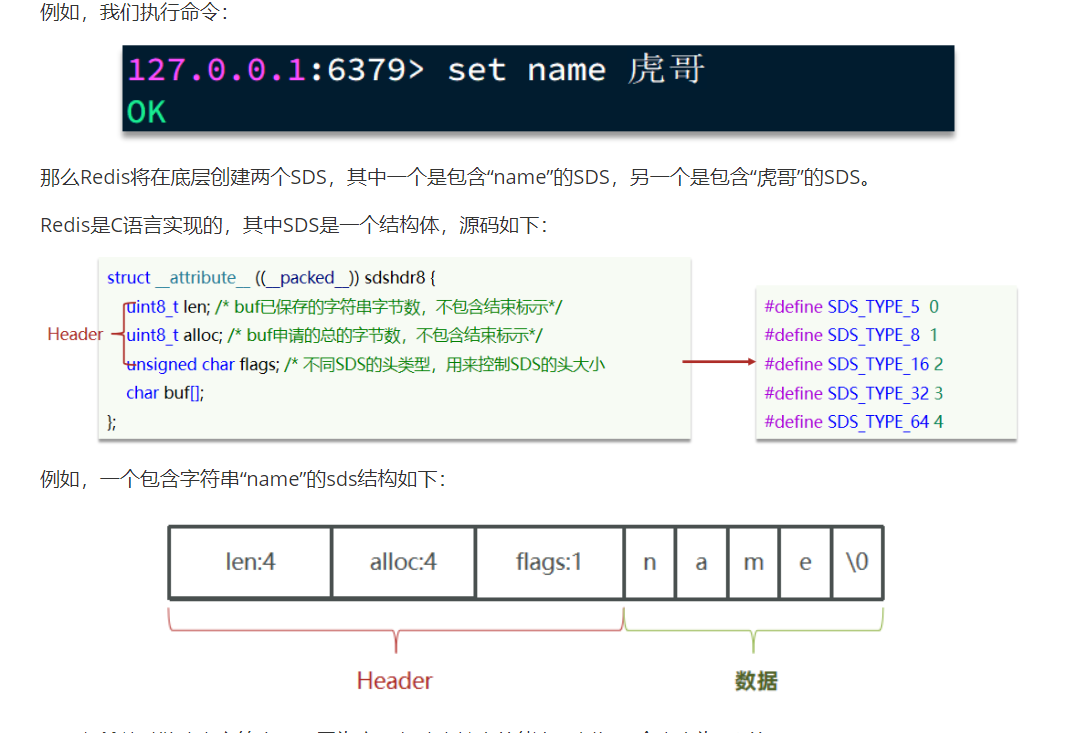Click '#define SDS_TYPE_16 2' line

click(854, 364)
